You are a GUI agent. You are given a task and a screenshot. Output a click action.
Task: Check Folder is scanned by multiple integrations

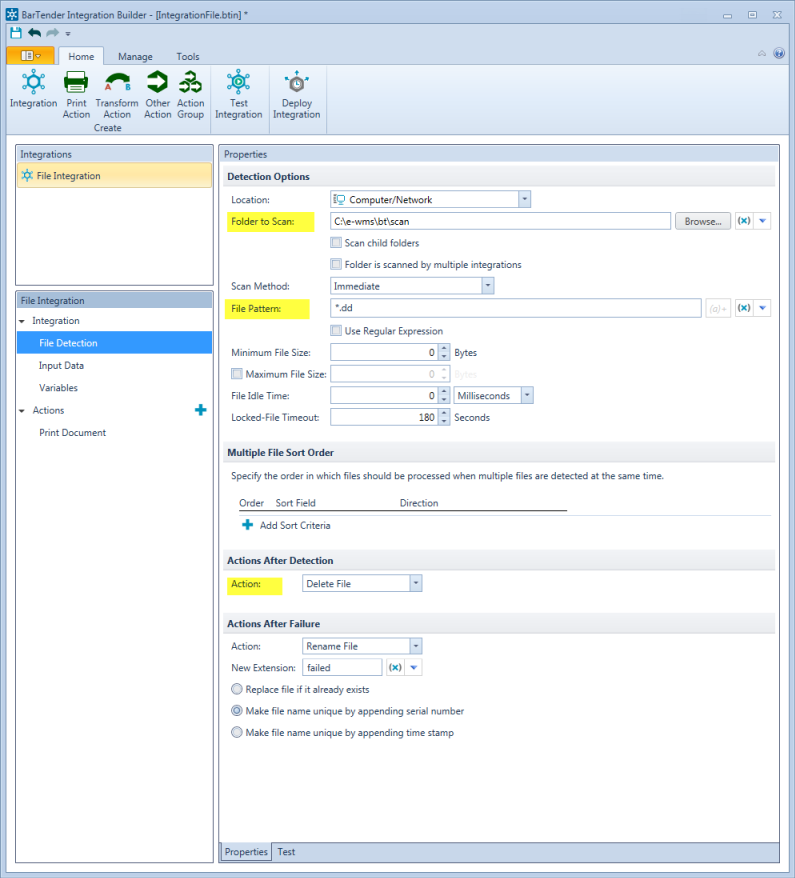336,264
